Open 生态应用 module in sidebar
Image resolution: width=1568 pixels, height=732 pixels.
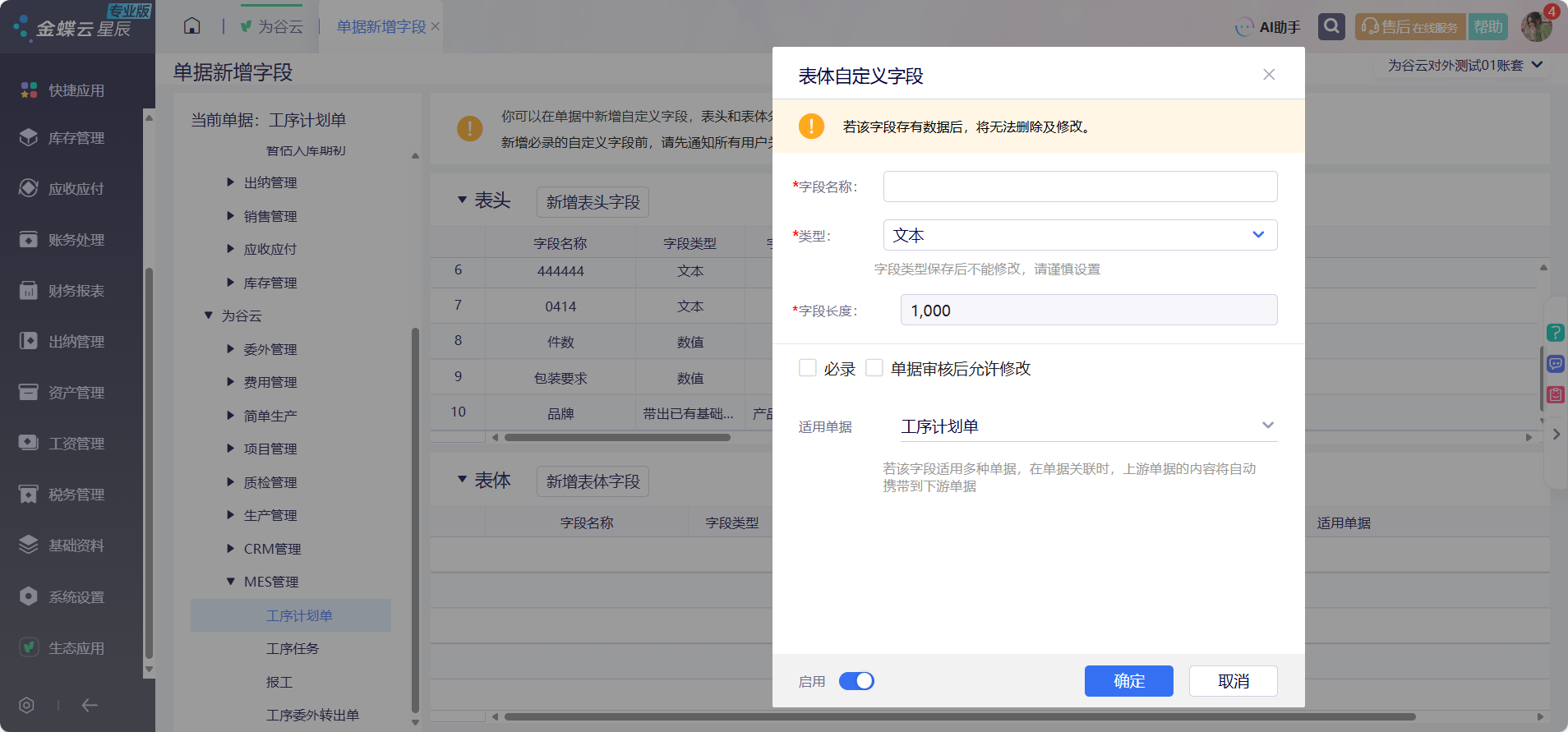[x=63, y=648]
